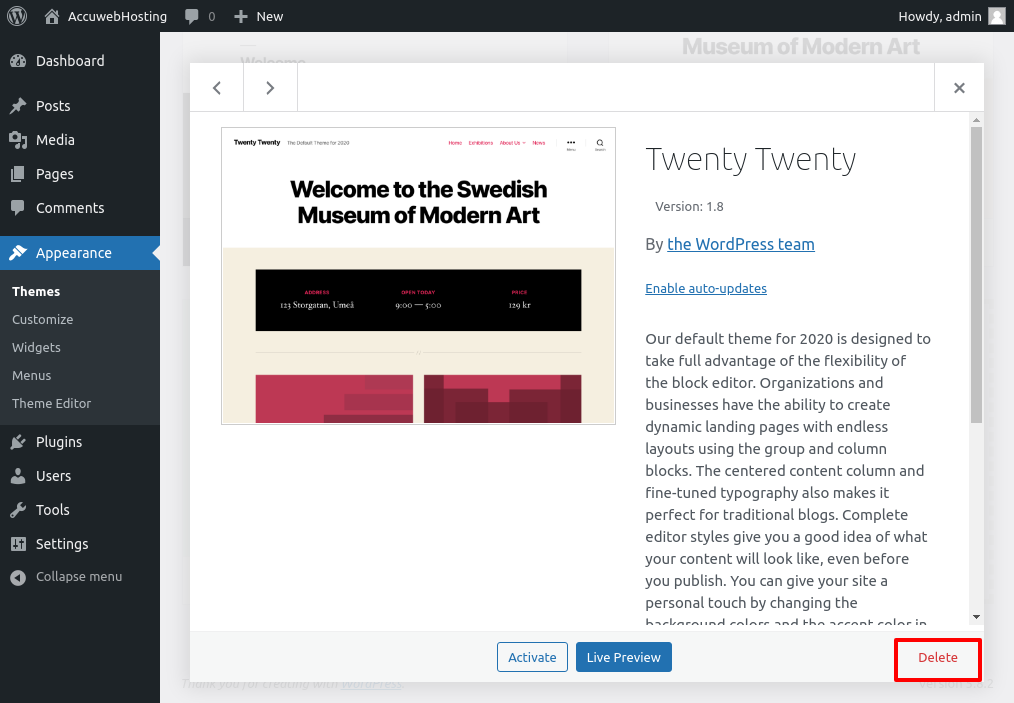Image resolution: width=1014 pixels, height=703 pixels.
Task: Open the Posts menu
Action: click(x=53, y=105)
